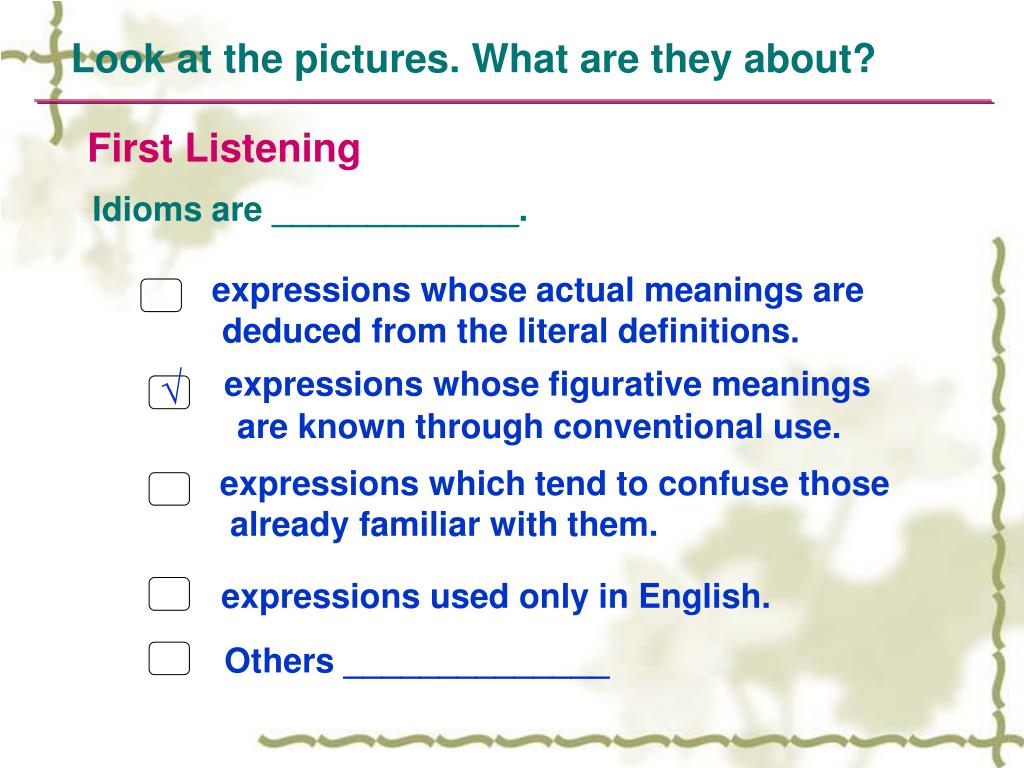Click text 'expressions whose figurative meanings'
Screen dimensions: 1024x768
[x=547, y=385]
